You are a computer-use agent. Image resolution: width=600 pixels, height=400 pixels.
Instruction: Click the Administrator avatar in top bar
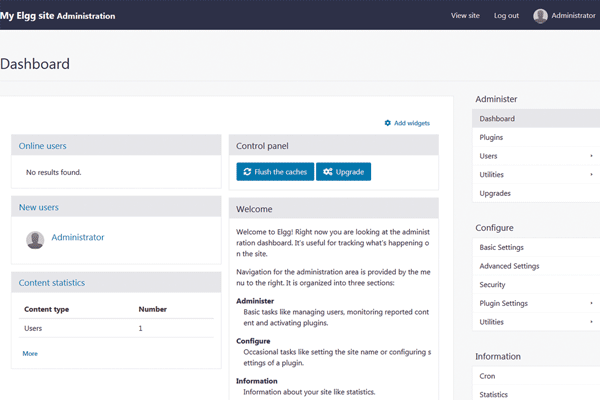click(540, 16)
